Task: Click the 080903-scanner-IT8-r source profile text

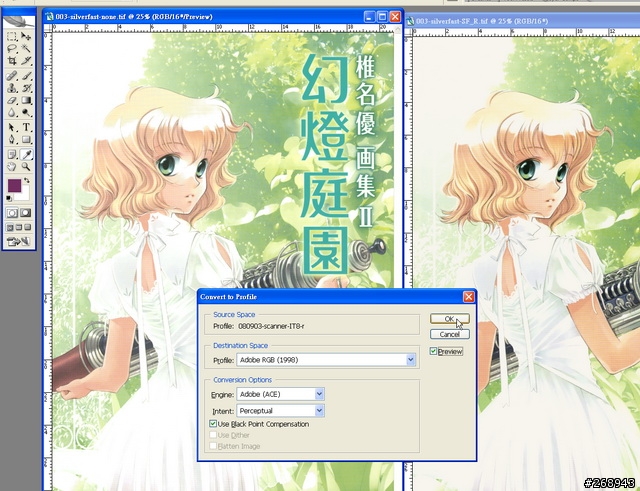Action: coord(271,326)
